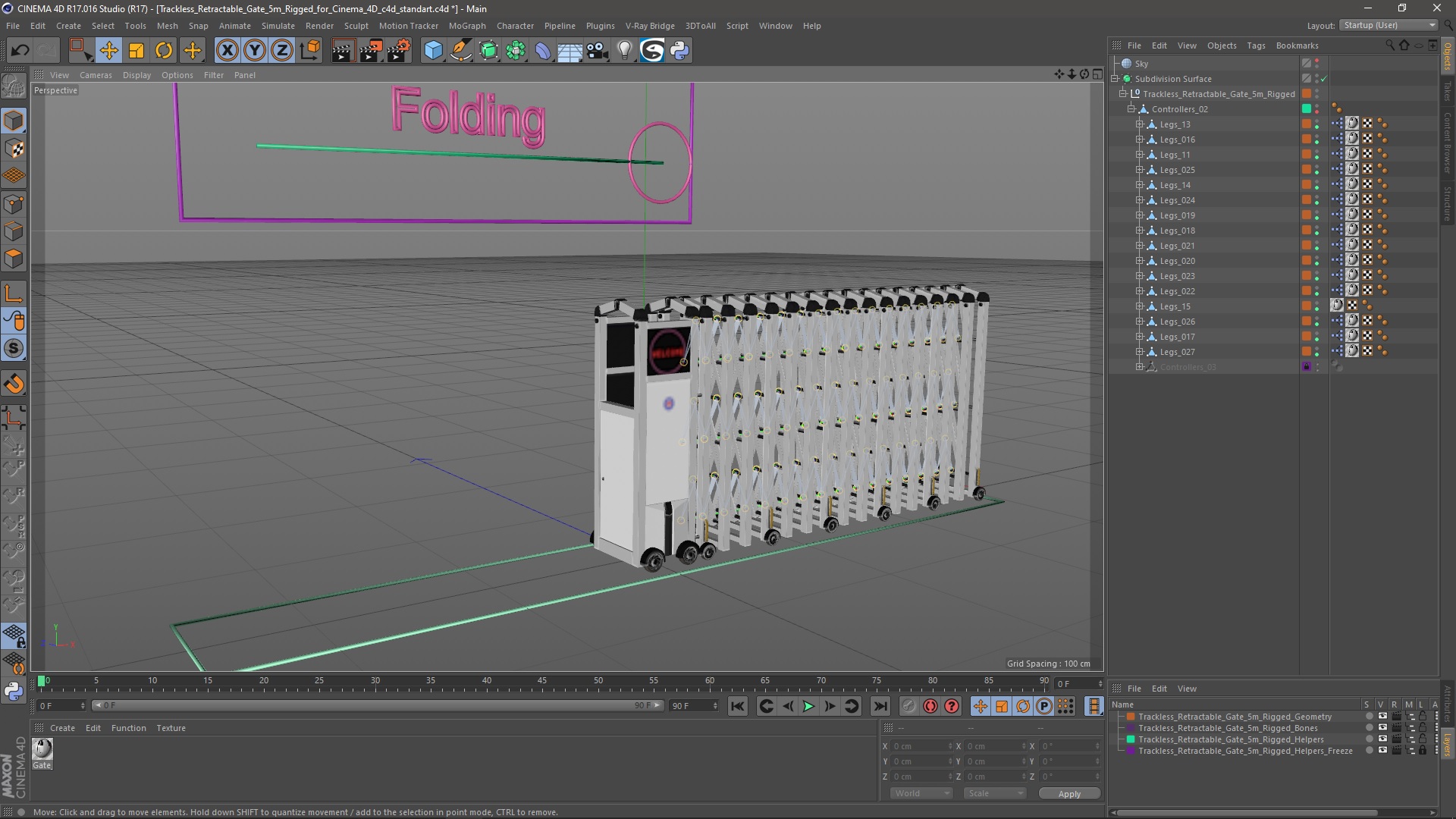This screenshot has width=1456, height=819.
Task: Toggle solo for Rigged_Geometry layer
Action: 1369,717
